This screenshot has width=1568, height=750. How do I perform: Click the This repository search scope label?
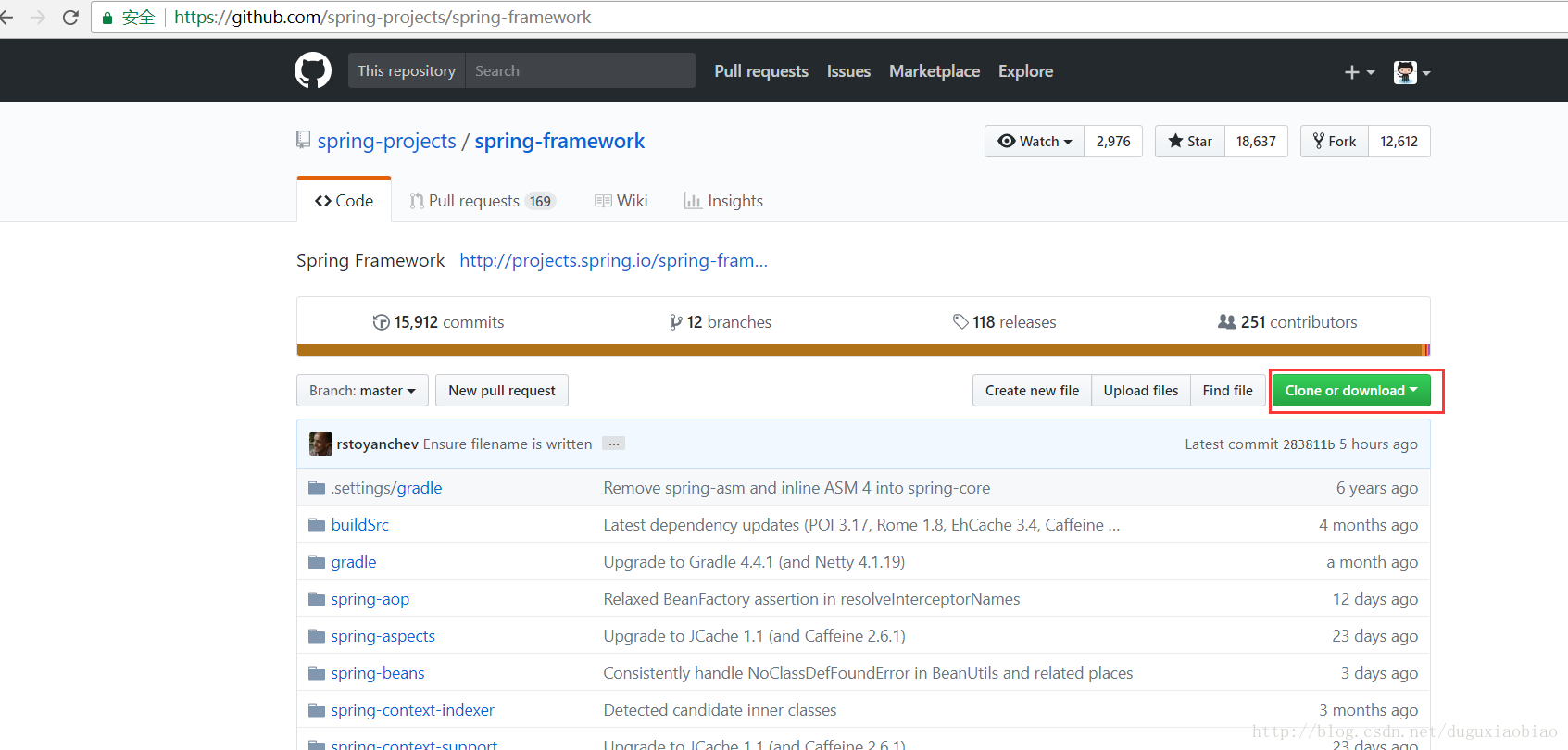coord(407,70)
